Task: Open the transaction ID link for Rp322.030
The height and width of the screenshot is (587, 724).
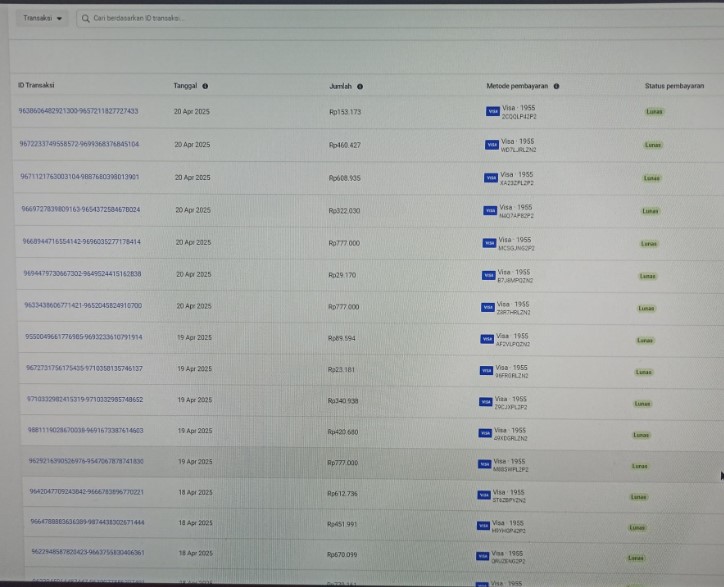Action: pyautogui.click(x=81, y=210)
